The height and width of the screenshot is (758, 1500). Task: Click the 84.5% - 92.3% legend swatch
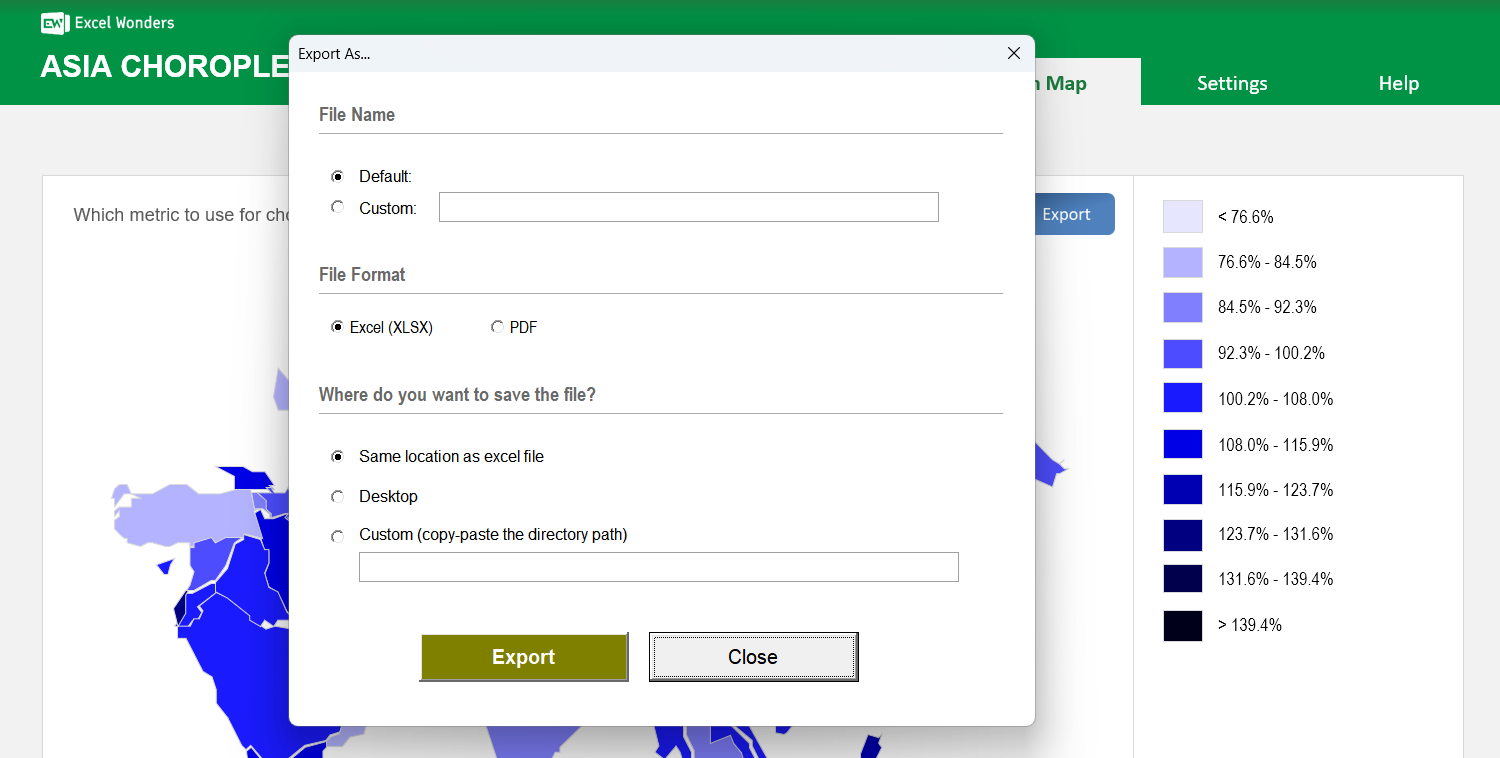coord(1182,307)
